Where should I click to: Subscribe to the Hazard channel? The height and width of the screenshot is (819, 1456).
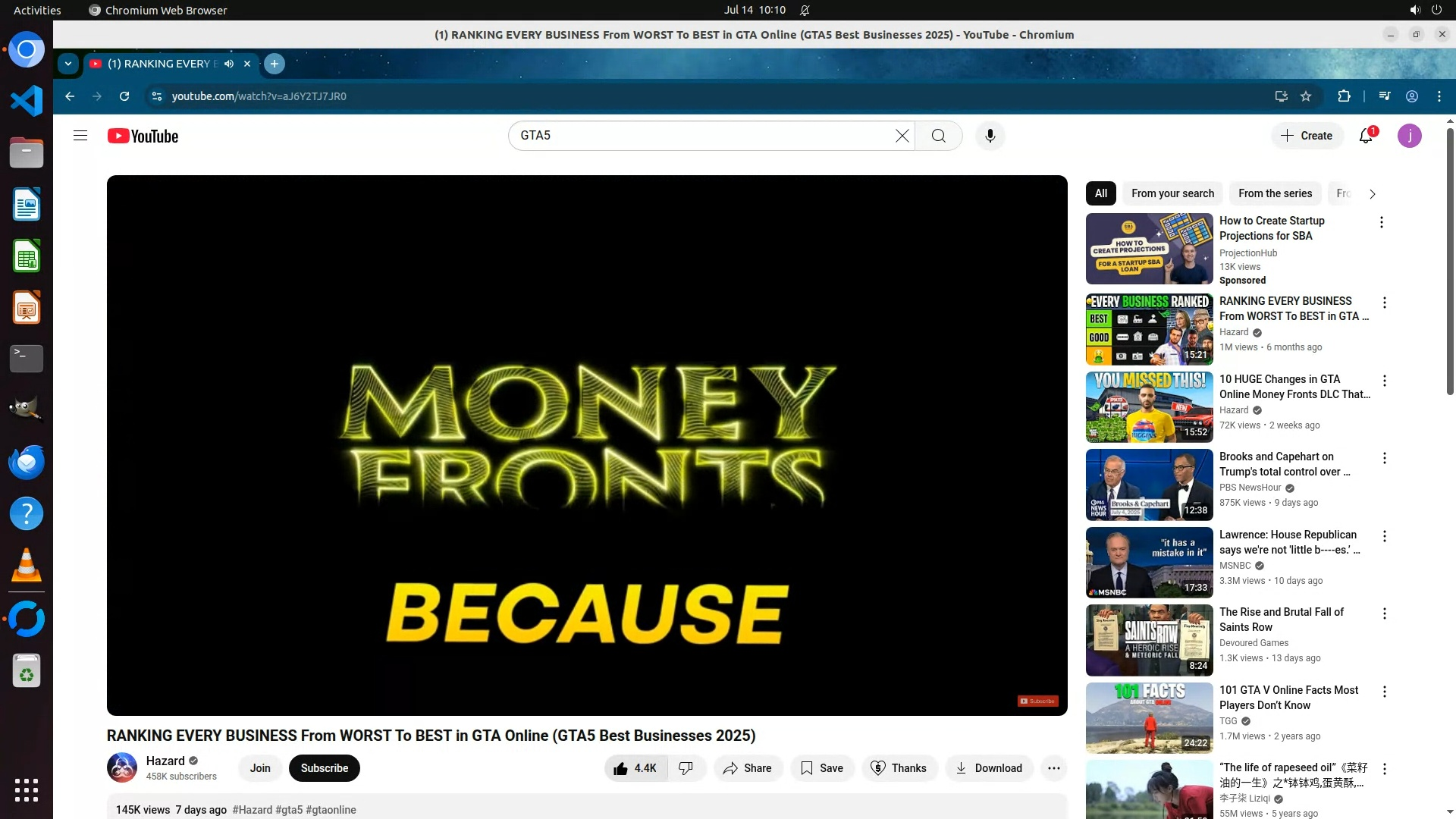(x=324, y=768)
